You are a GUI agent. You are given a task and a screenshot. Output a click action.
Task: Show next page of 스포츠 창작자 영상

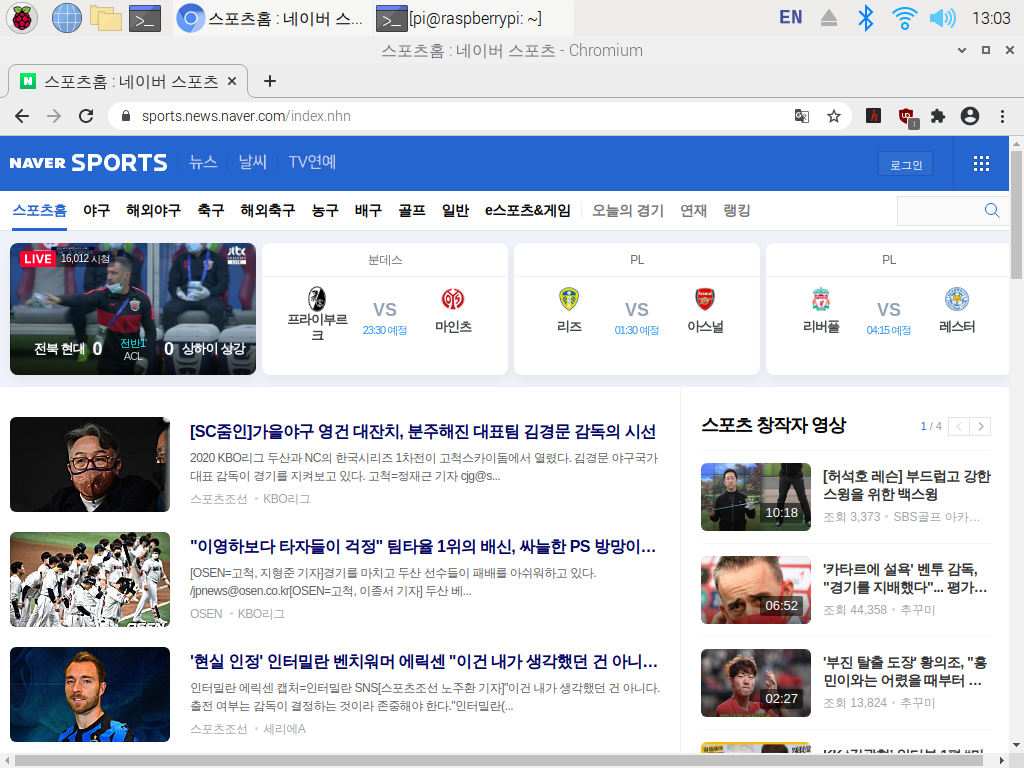[980, 426]
